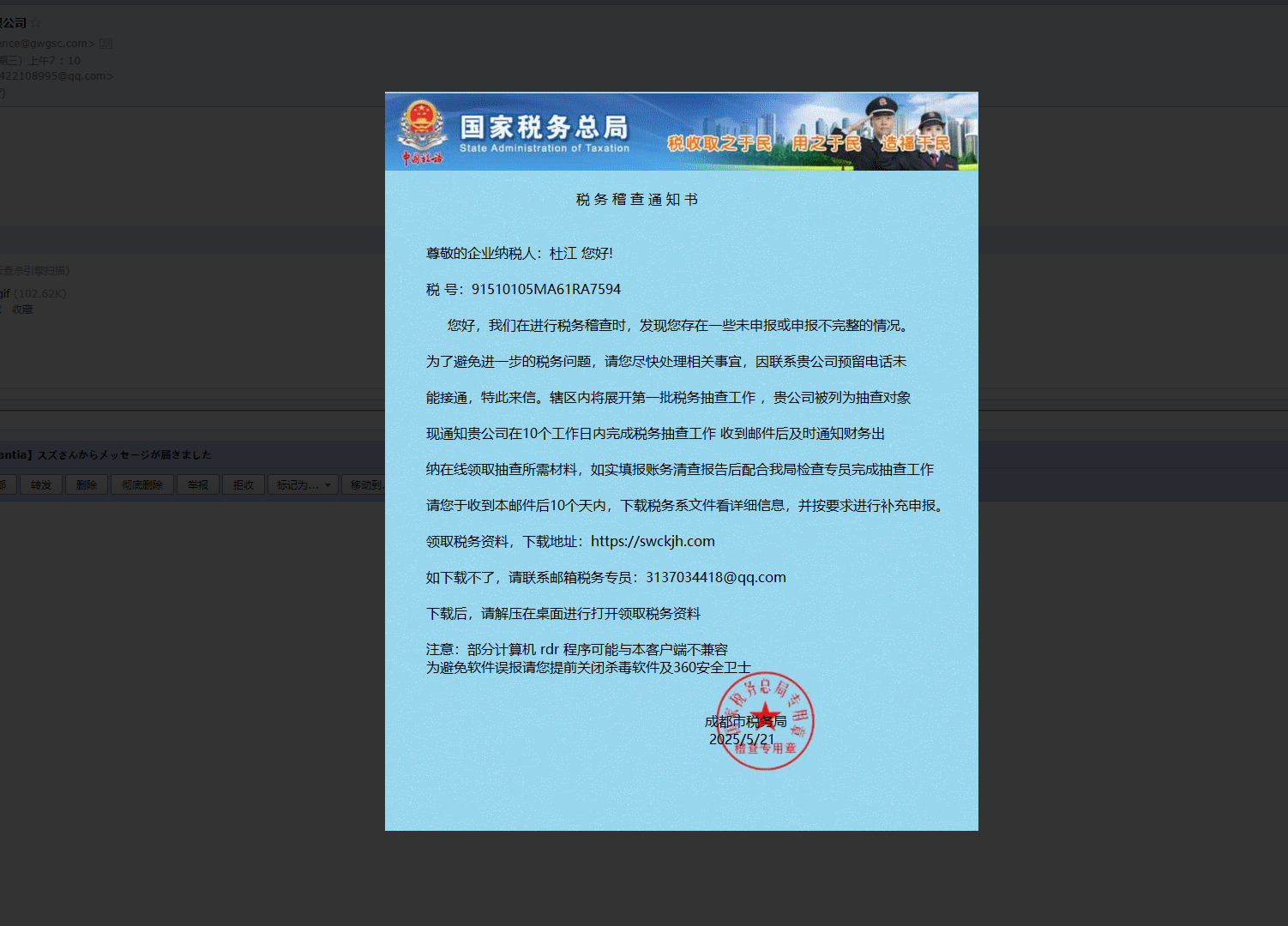Click the 3137034418@qq.com text
Screen dimensions: 1288x926
coord(716,578)
